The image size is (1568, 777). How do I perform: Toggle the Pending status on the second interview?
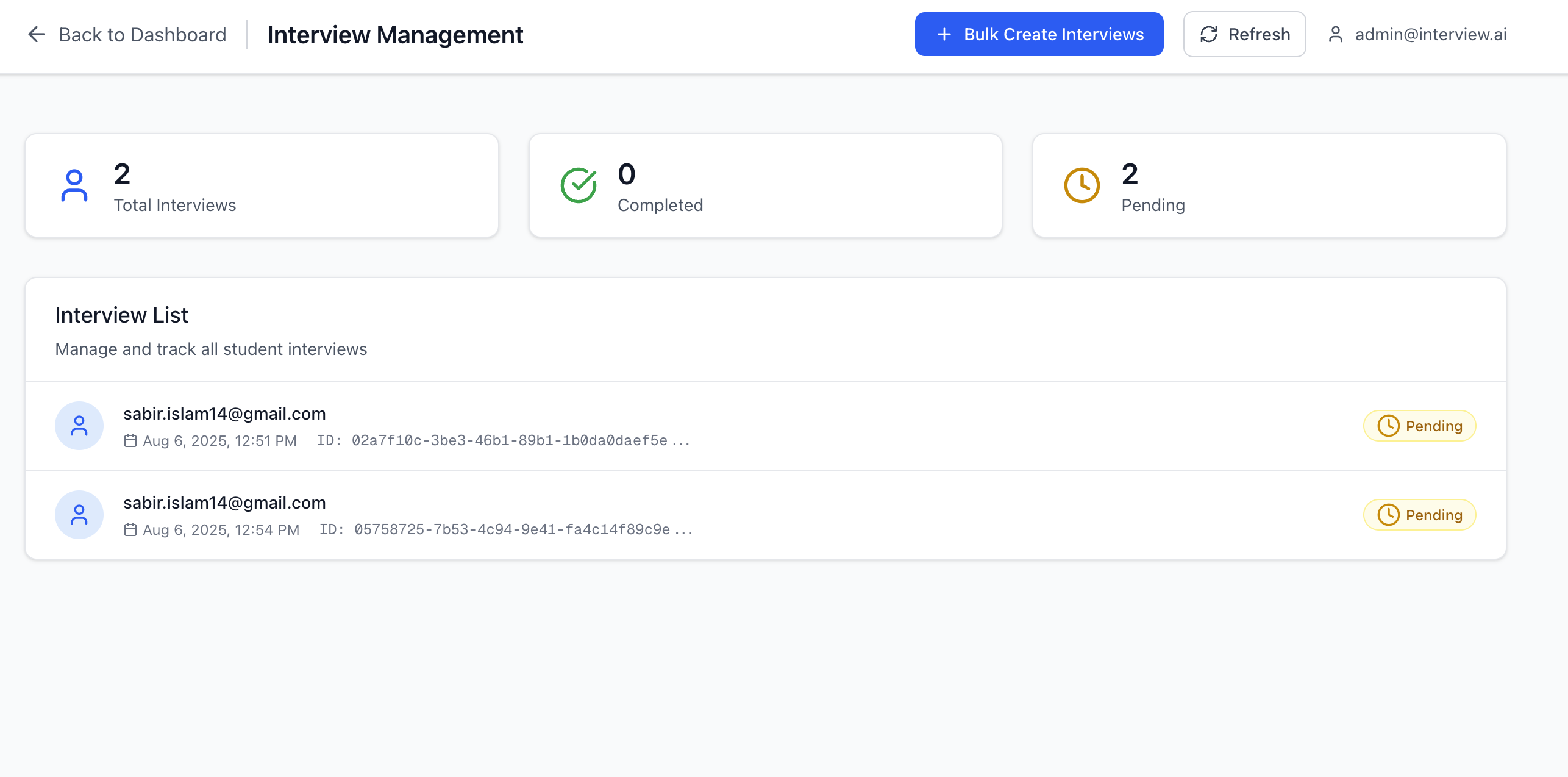[x=1419, y=514]
